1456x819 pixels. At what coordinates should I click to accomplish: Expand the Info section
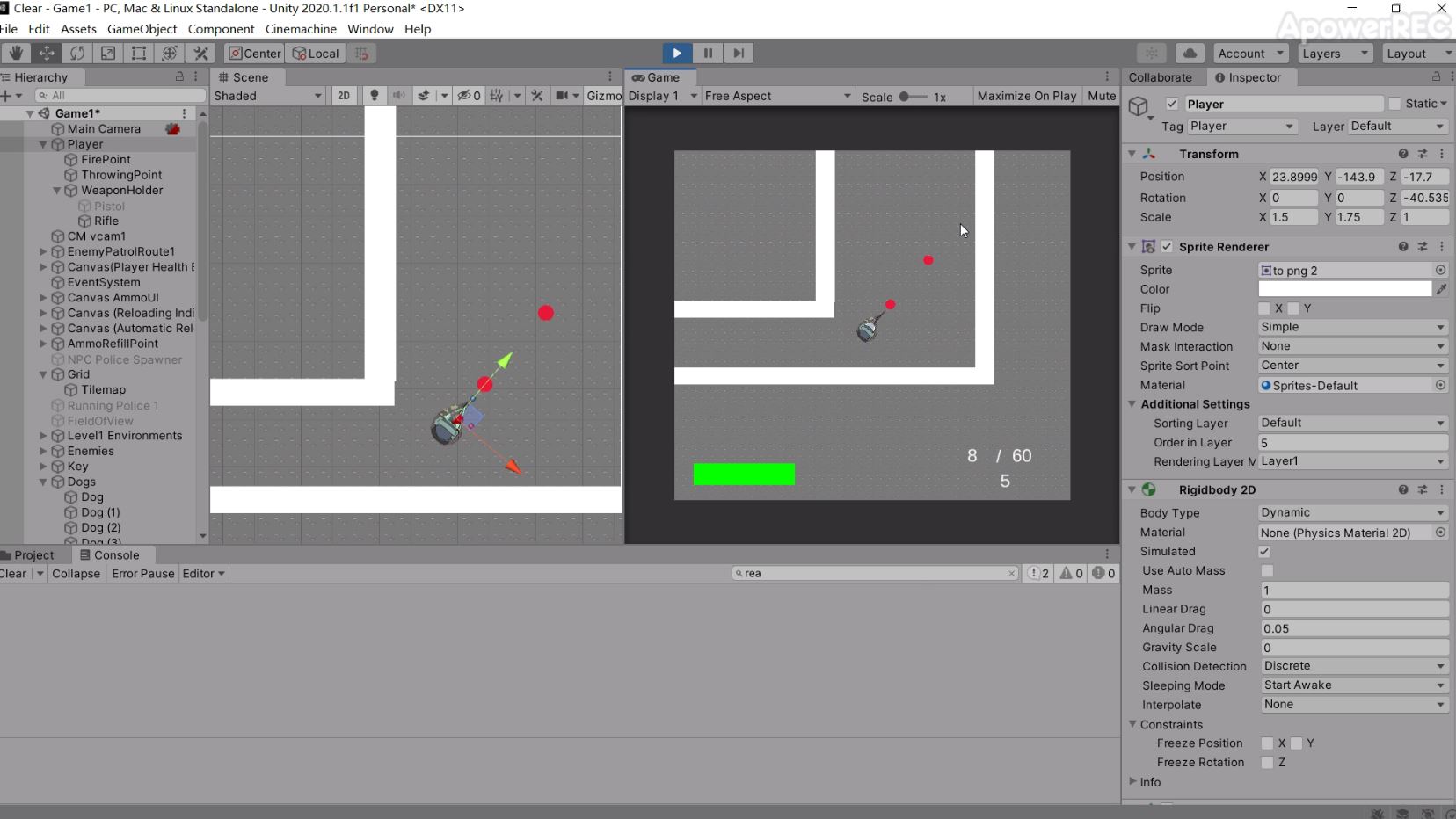coord(1133,781)
